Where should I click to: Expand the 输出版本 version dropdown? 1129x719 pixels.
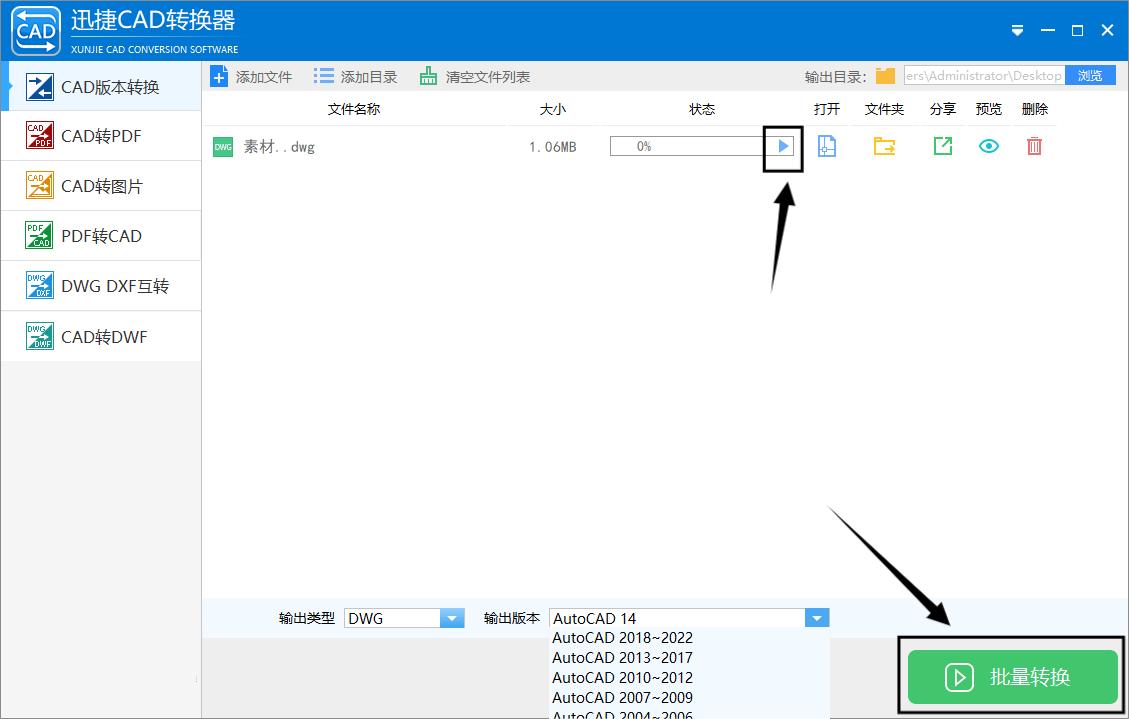coord(816,617)
